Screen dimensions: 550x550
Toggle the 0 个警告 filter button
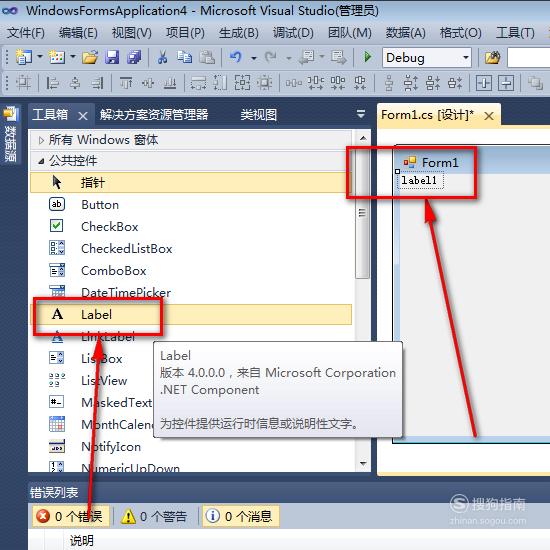point(155,516)
